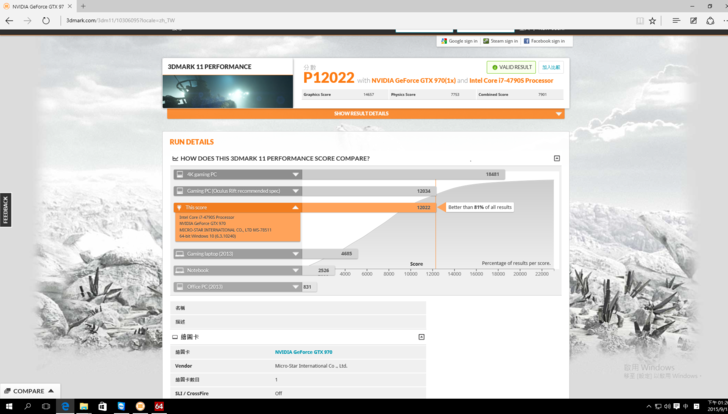Open File Explorer from the taskbar

(84, 406)
